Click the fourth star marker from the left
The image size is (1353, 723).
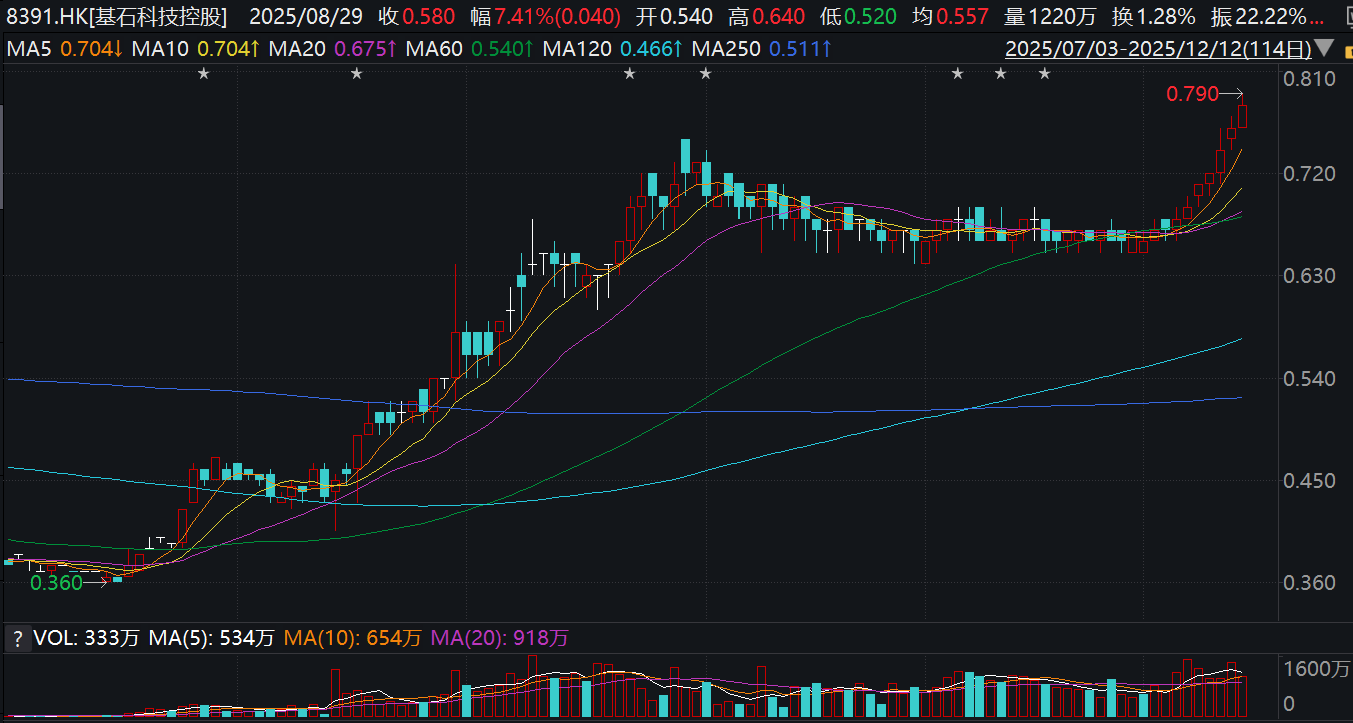pos(705,73)
